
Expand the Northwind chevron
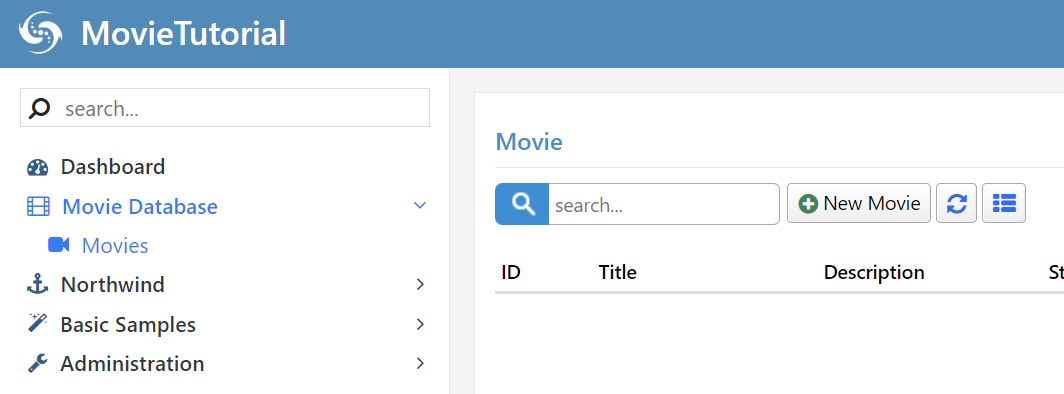click(421, 284)
